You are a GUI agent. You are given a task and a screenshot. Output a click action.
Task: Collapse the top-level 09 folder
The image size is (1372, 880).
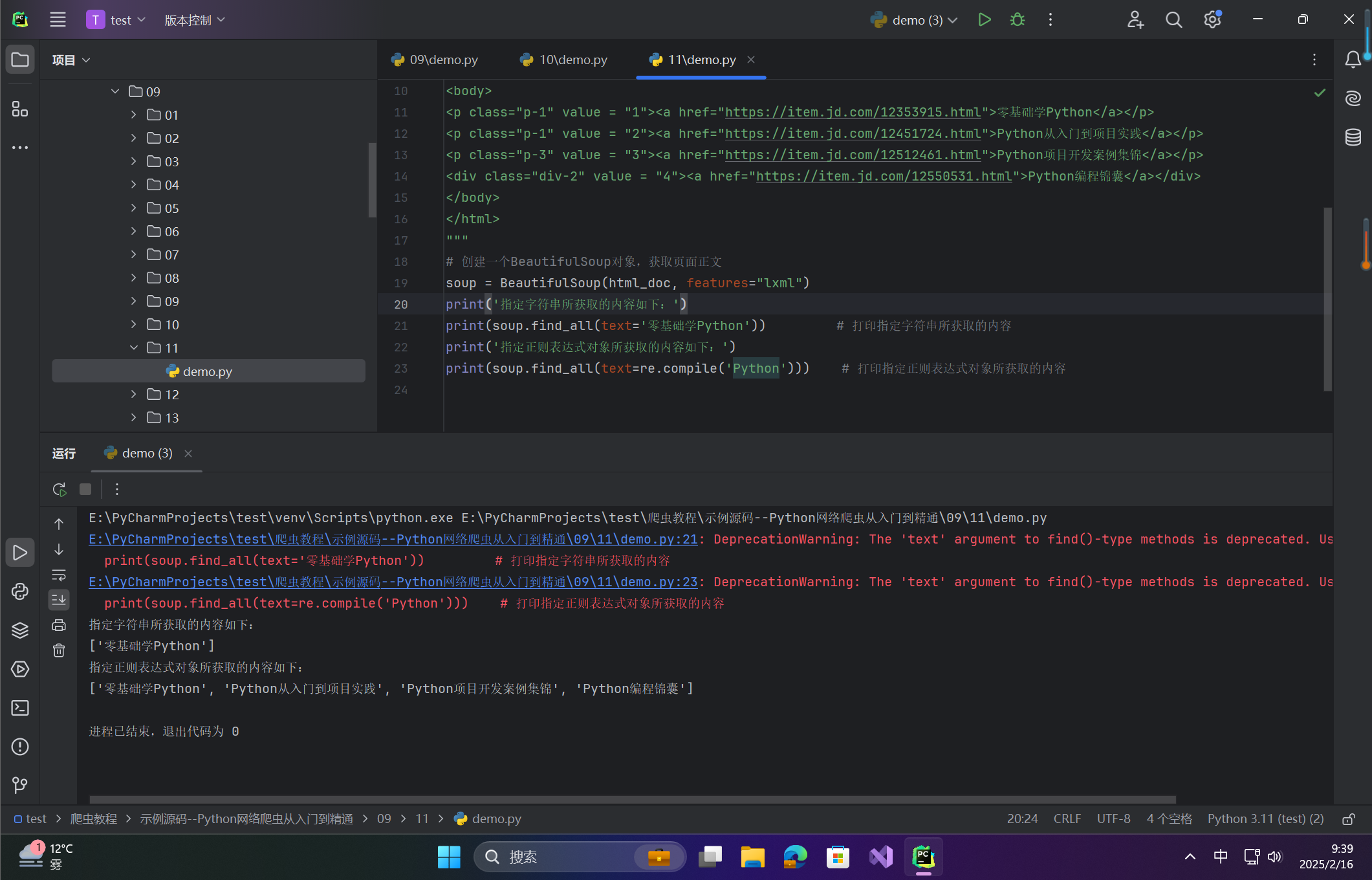point(115,91)
